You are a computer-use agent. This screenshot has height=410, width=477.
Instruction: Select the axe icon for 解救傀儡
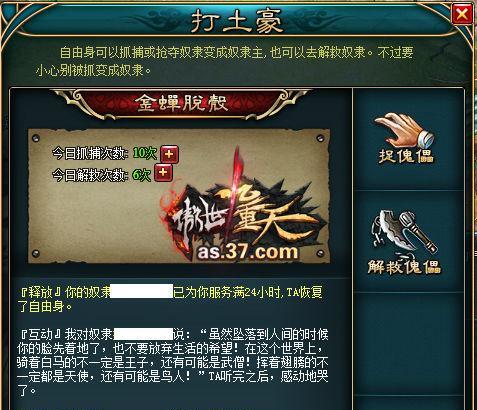coord(404,233)
